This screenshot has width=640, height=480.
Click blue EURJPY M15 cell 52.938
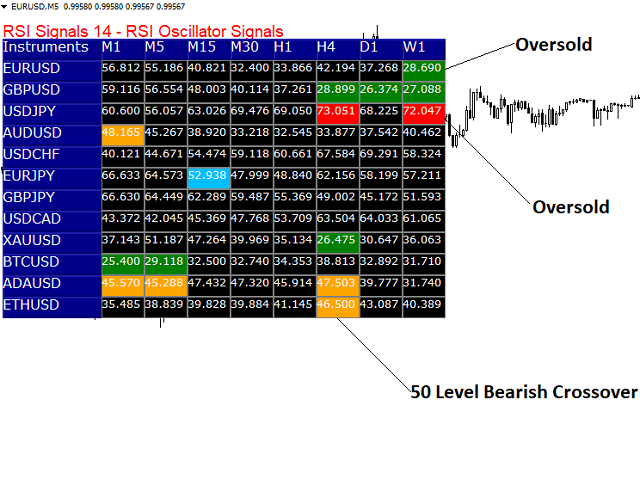click(207, 176)
